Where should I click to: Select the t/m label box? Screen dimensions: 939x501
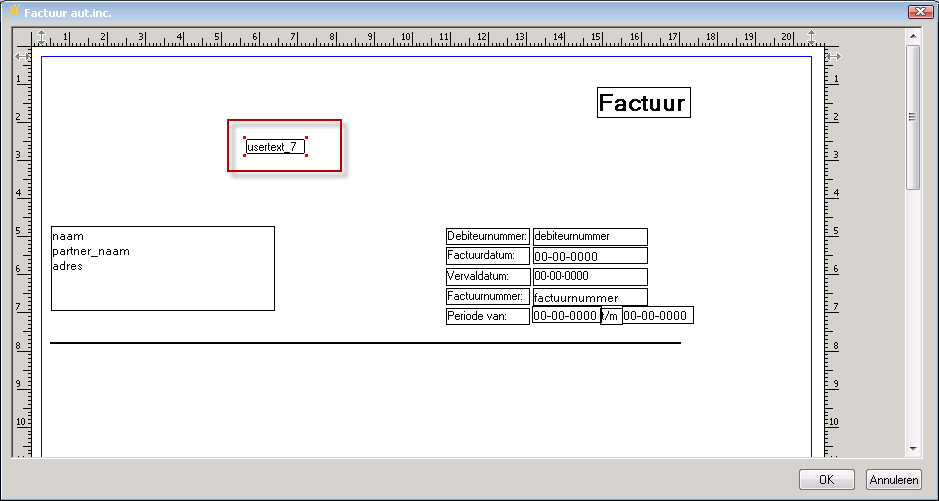coord(610,316)
